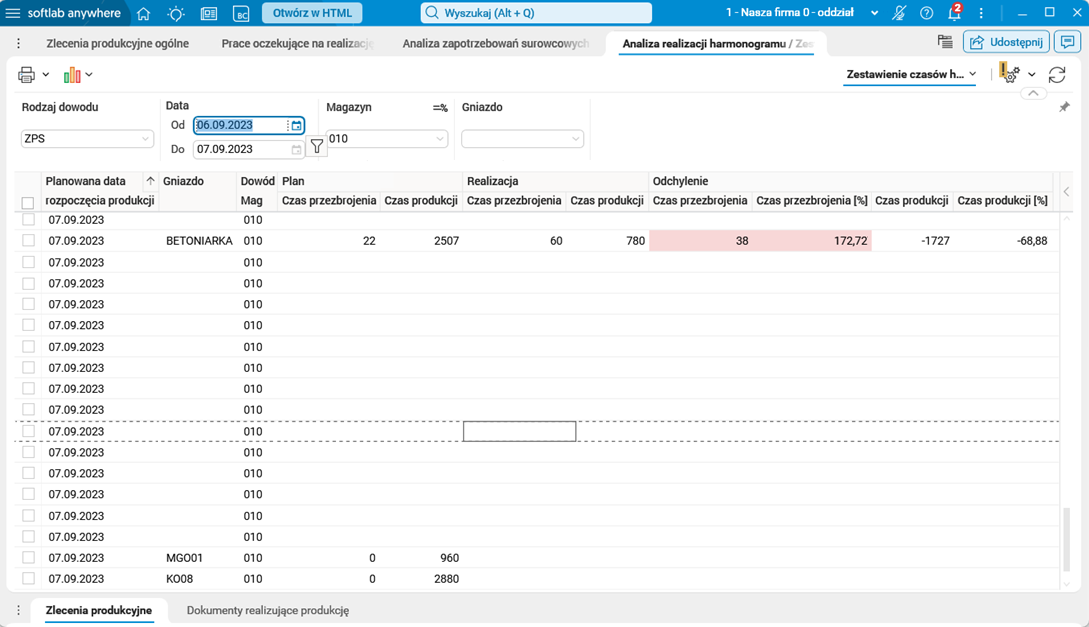
Task: Open title bar three-dot options menu
Action: (x=981, y=12)
